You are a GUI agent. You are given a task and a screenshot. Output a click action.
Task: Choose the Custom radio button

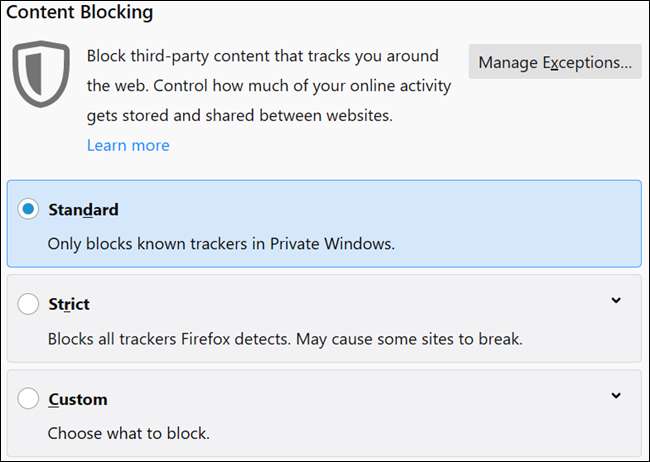(x=29, y=399)
